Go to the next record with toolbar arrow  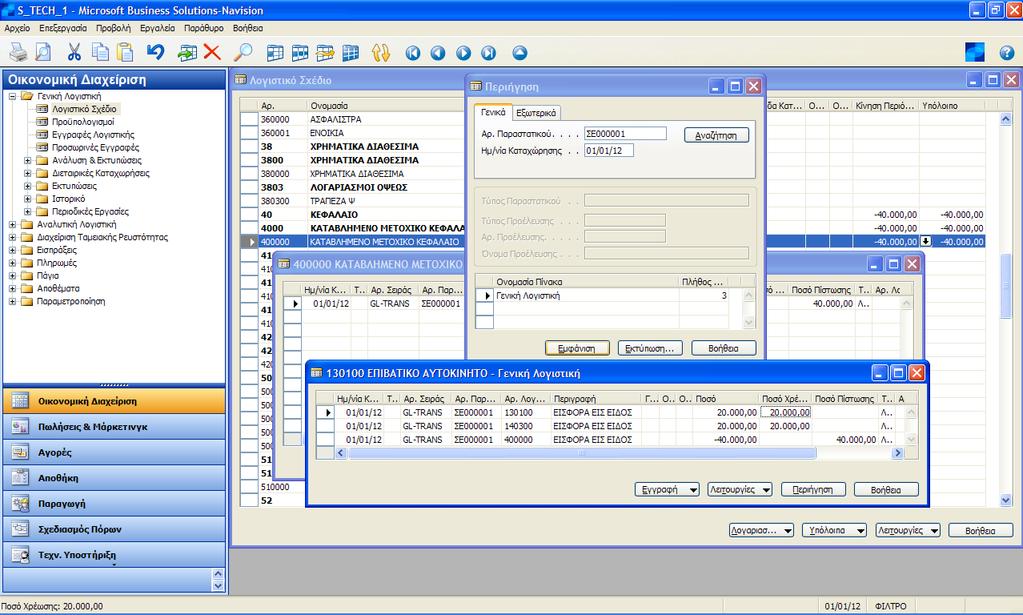click(x=463, y=53)
